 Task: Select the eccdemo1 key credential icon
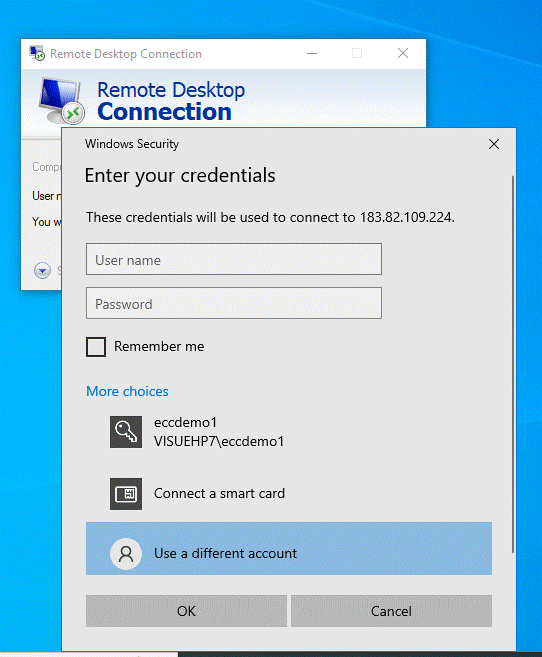[x=126, y=432]
